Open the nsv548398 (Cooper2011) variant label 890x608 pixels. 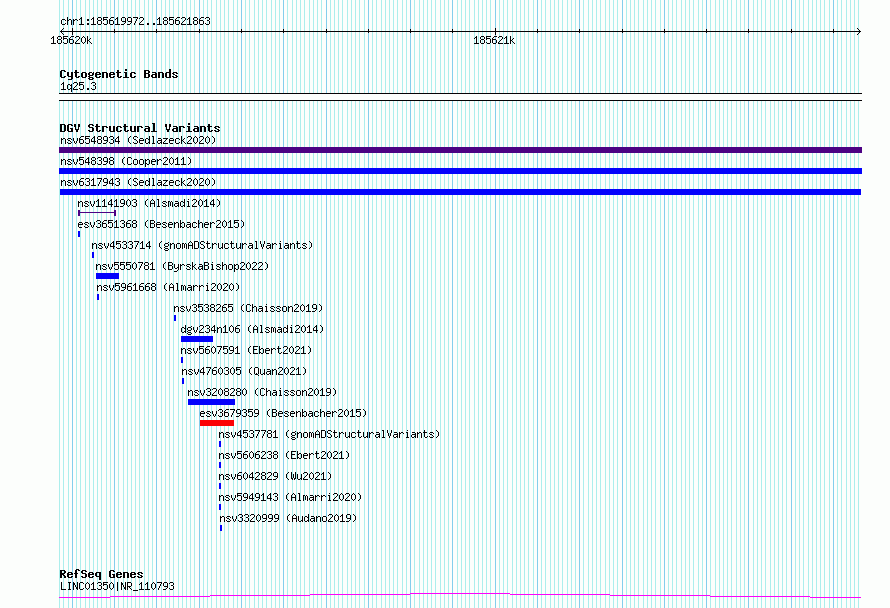point(126,161)
